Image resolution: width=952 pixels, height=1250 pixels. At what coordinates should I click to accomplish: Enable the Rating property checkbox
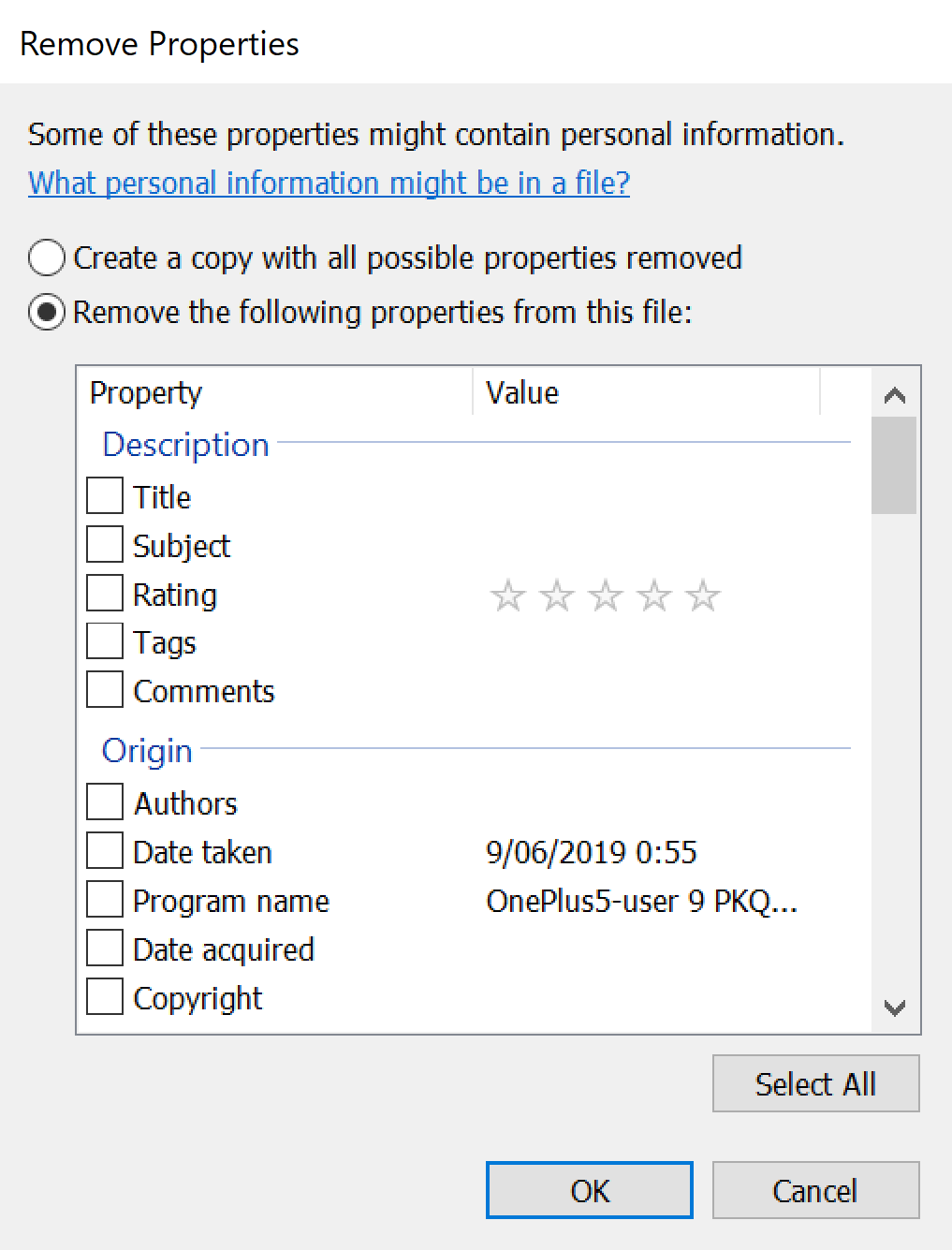(105, 594)
